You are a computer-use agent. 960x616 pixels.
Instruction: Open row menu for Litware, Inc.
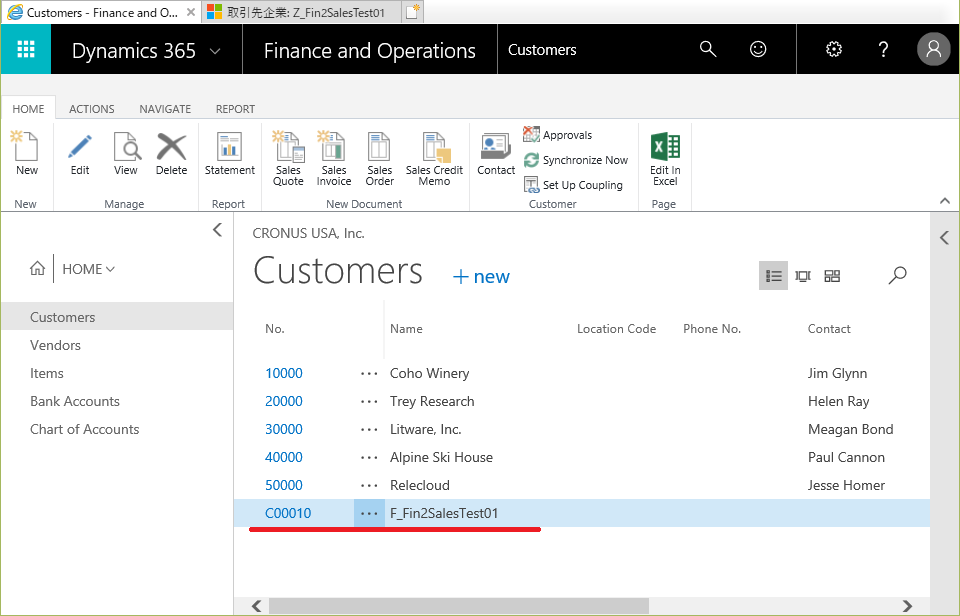pos(369,430)
